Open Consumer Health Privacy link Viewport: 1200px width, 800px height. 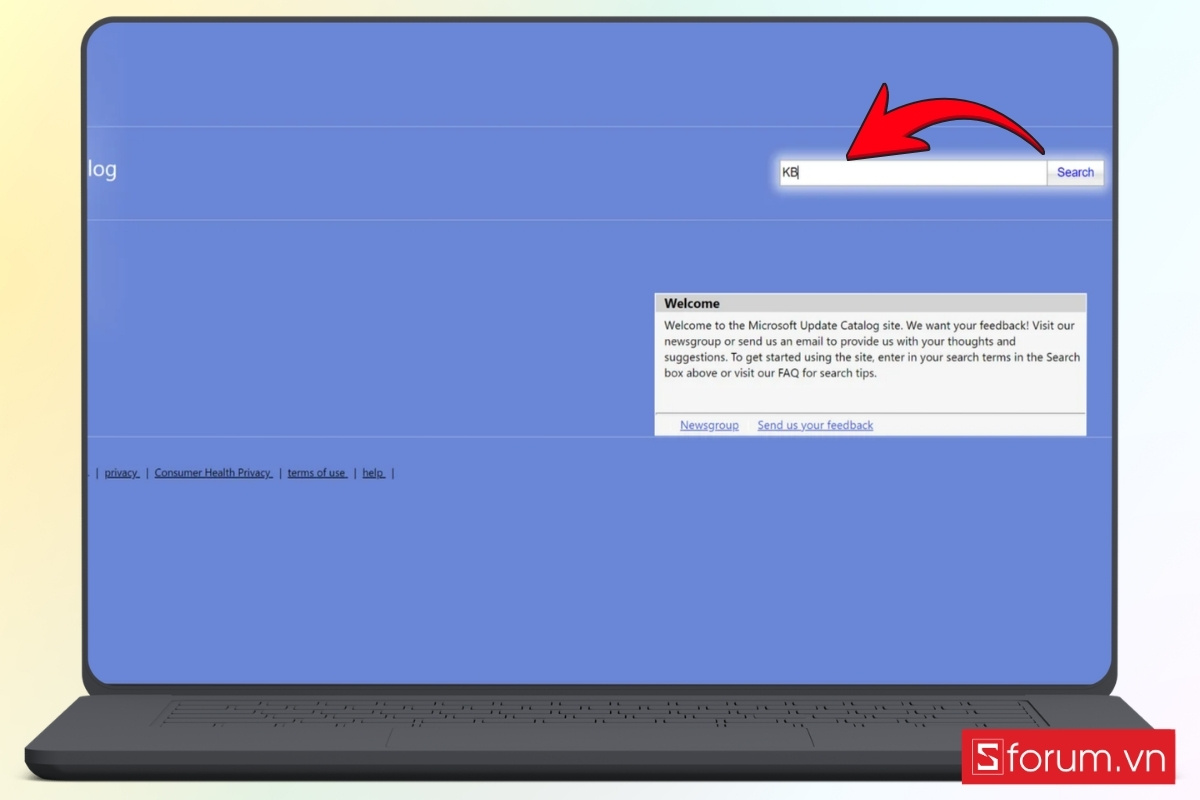coord(214,473)
